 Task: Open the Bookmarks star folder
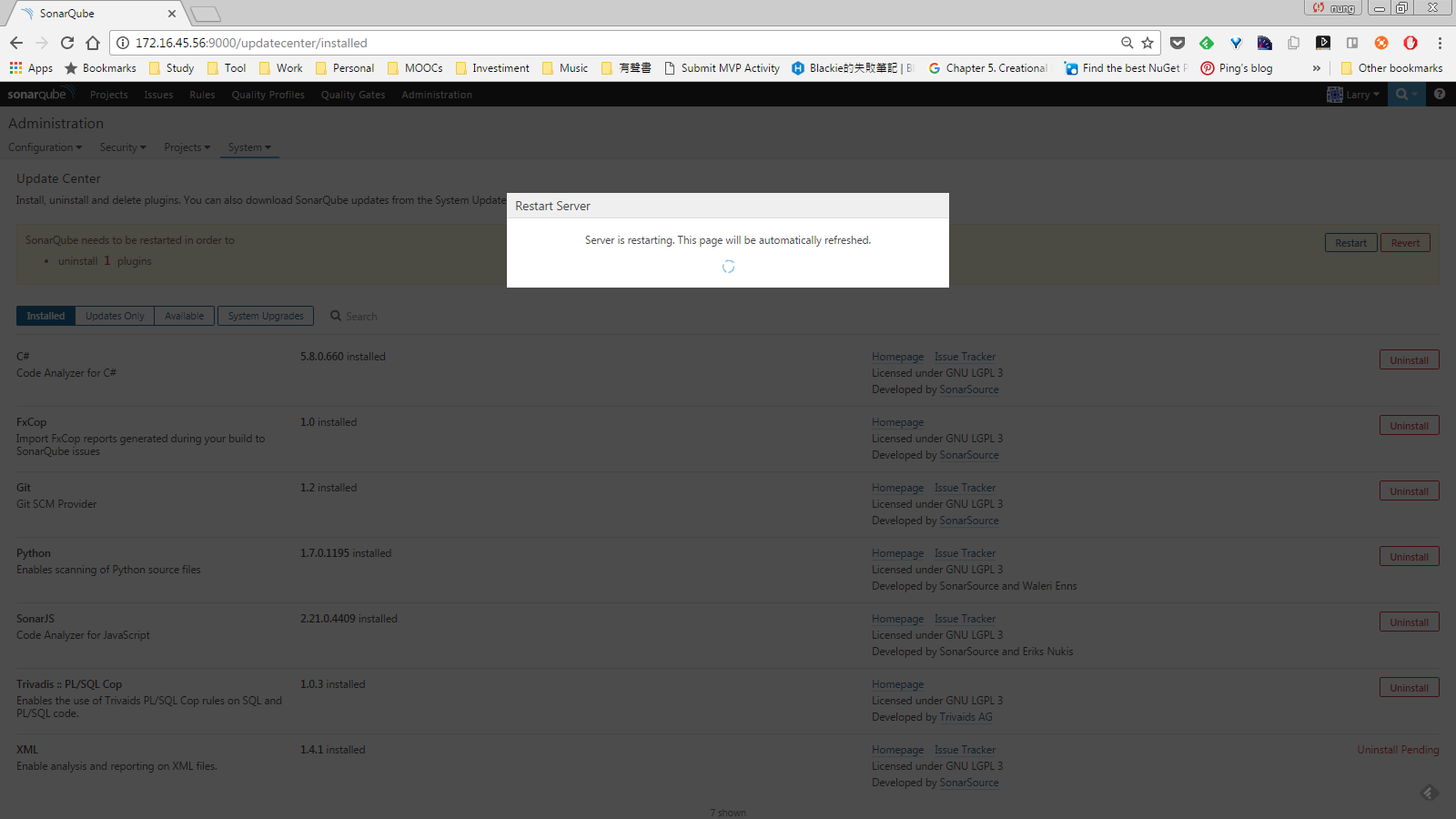coord(100,68)
